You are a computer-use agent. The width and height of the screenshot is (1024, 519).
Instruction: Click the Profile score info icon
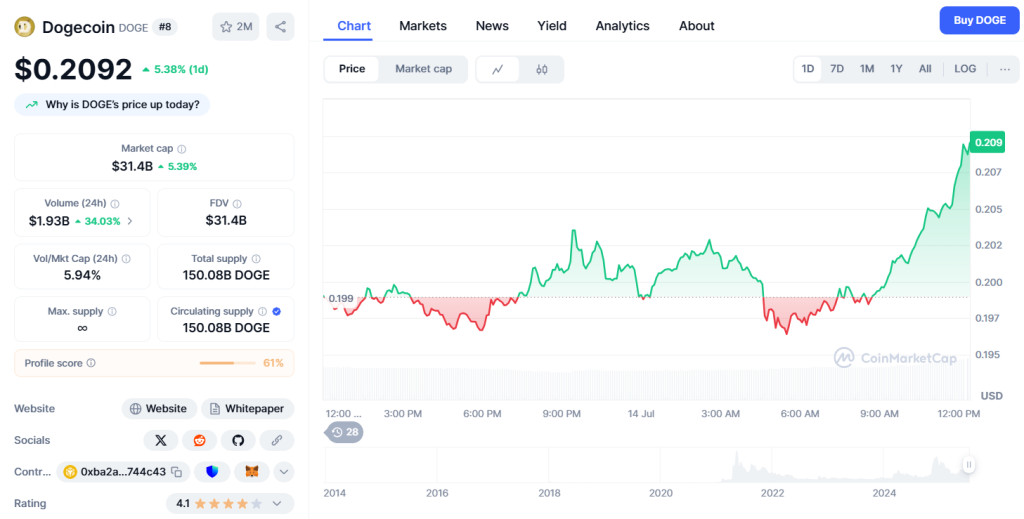click(x=91, y=363)
